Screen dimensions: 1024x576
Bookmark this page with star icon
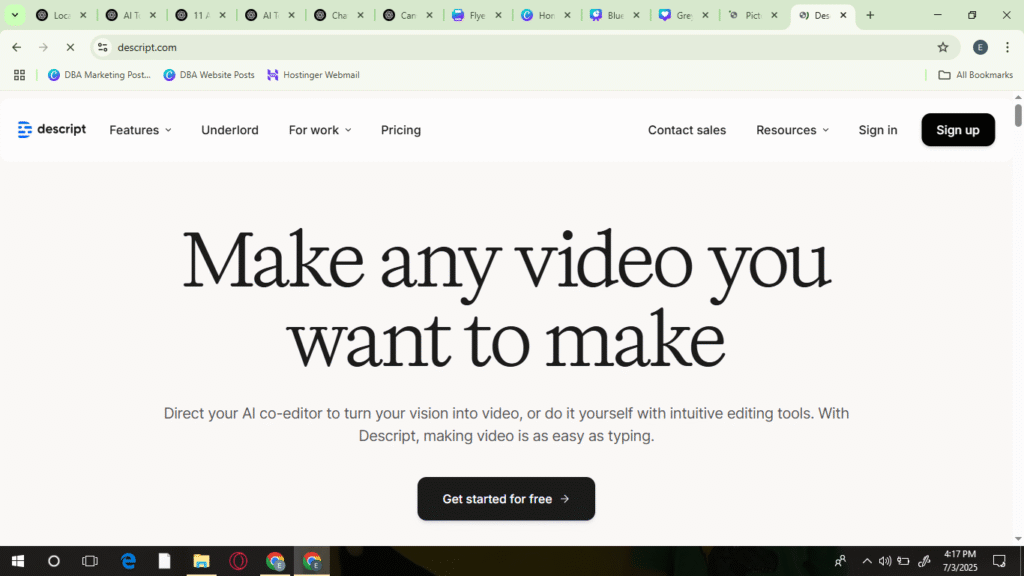click(x=942, y=47)
